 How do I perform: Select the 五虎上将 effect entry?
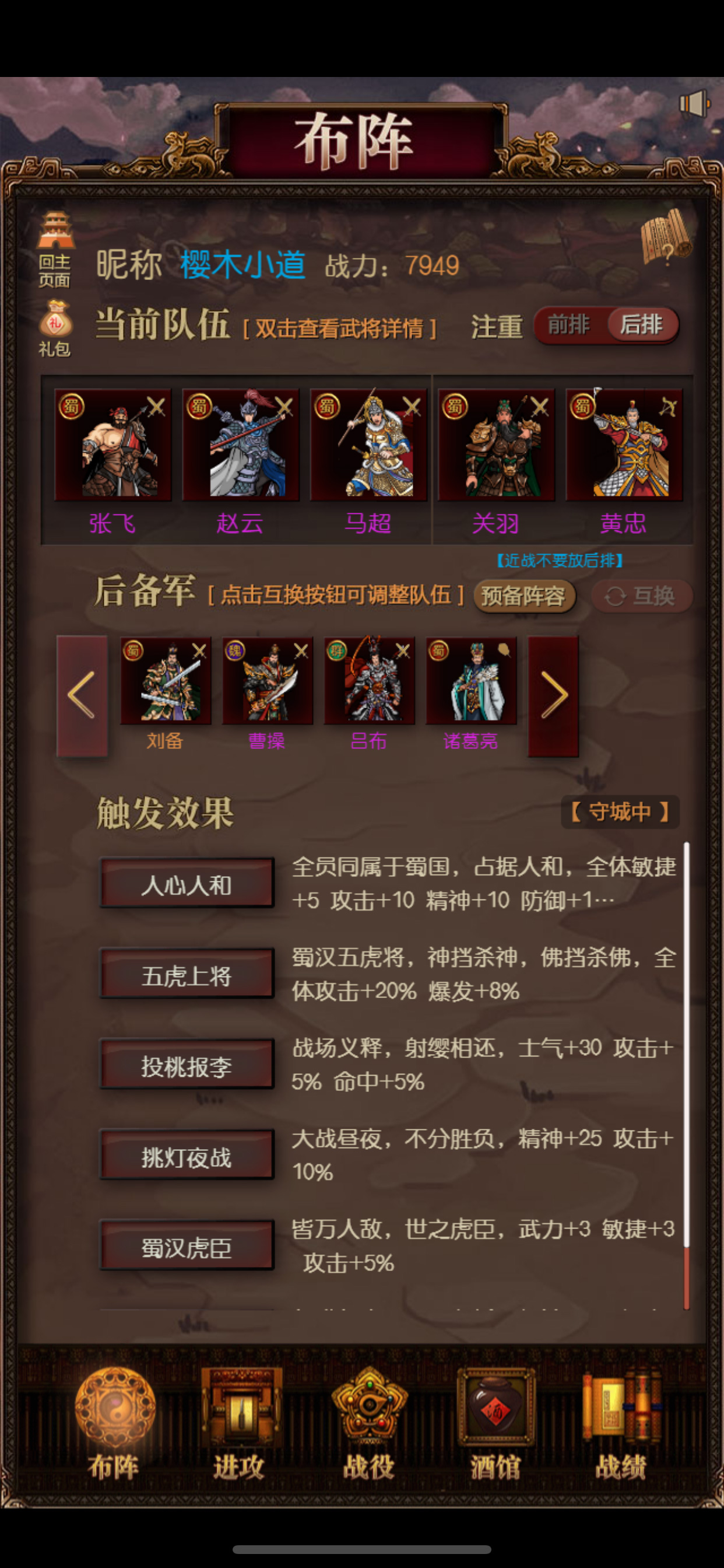187,975
